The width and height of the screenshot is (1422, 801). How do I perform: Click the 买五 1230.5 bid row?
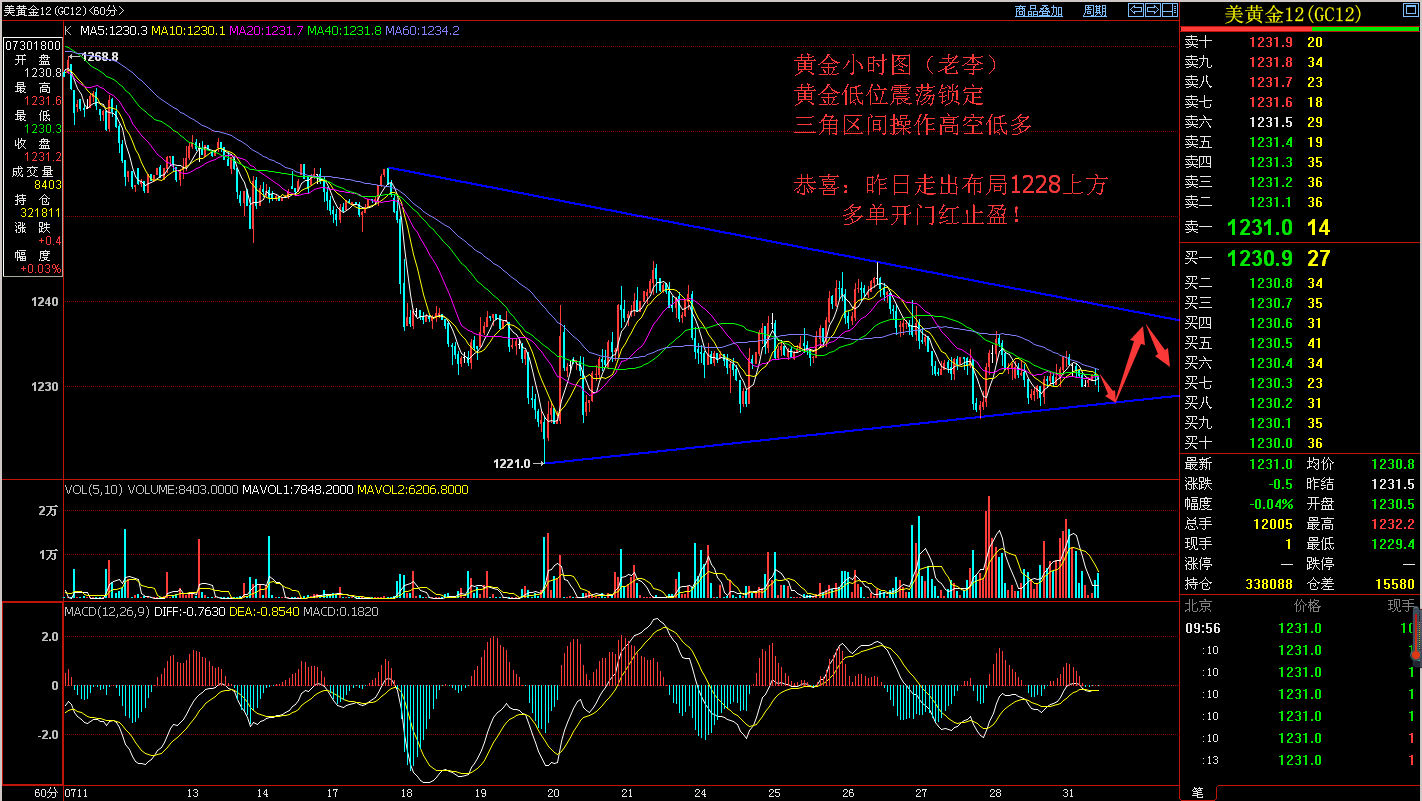pyautogui.click(x=1300, y=343)
